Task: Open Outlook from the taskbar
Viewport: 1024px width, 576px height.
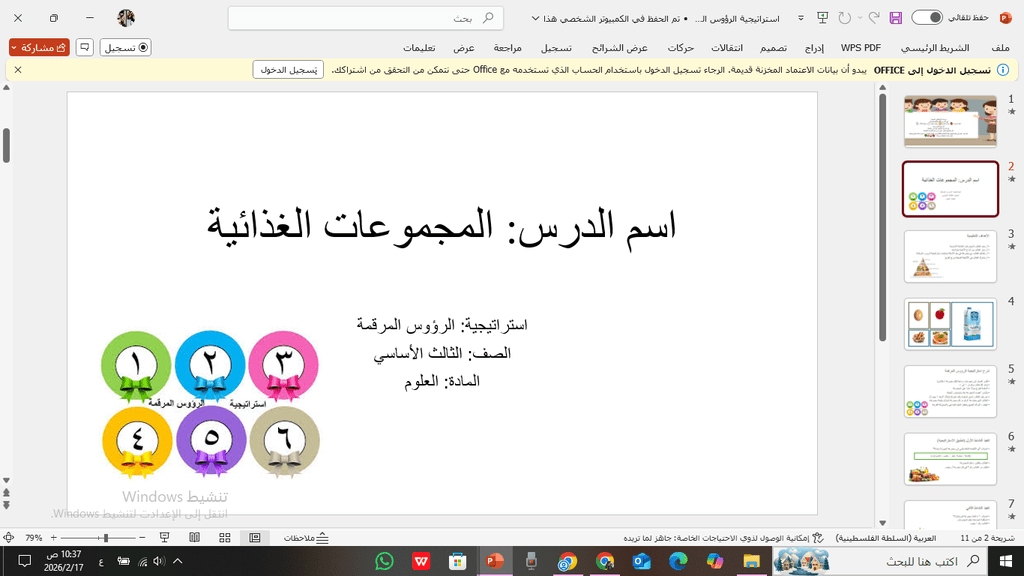Action: [641, 561]
